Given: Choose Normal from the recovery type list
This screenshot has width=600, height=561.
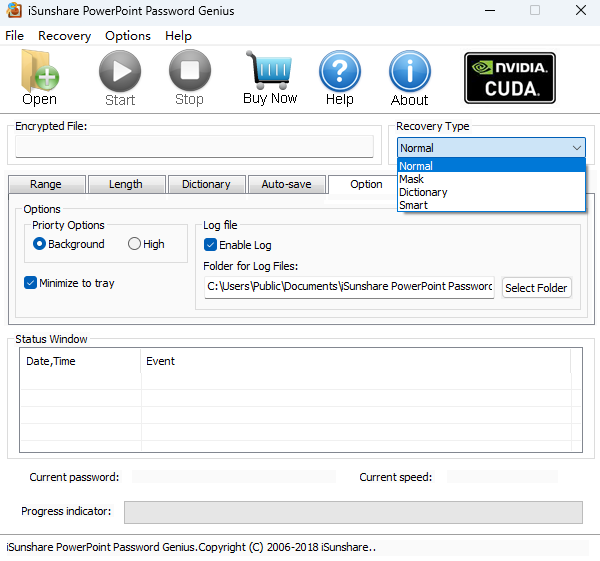Looking at the screenshot, I should click(x=491, y=166).
